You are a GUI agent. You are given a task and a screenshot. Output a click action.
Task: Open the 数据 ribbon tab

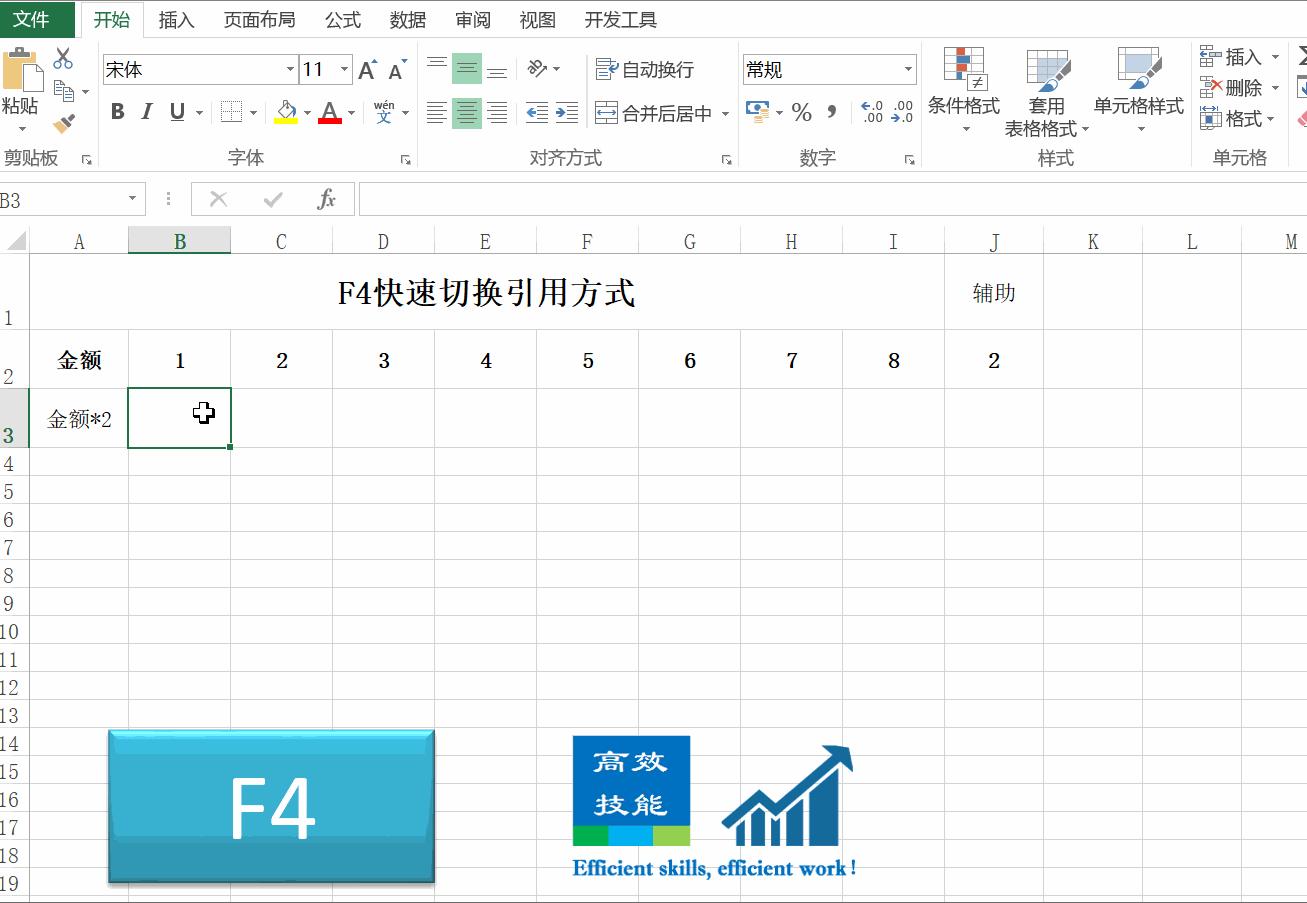point(407,19)
